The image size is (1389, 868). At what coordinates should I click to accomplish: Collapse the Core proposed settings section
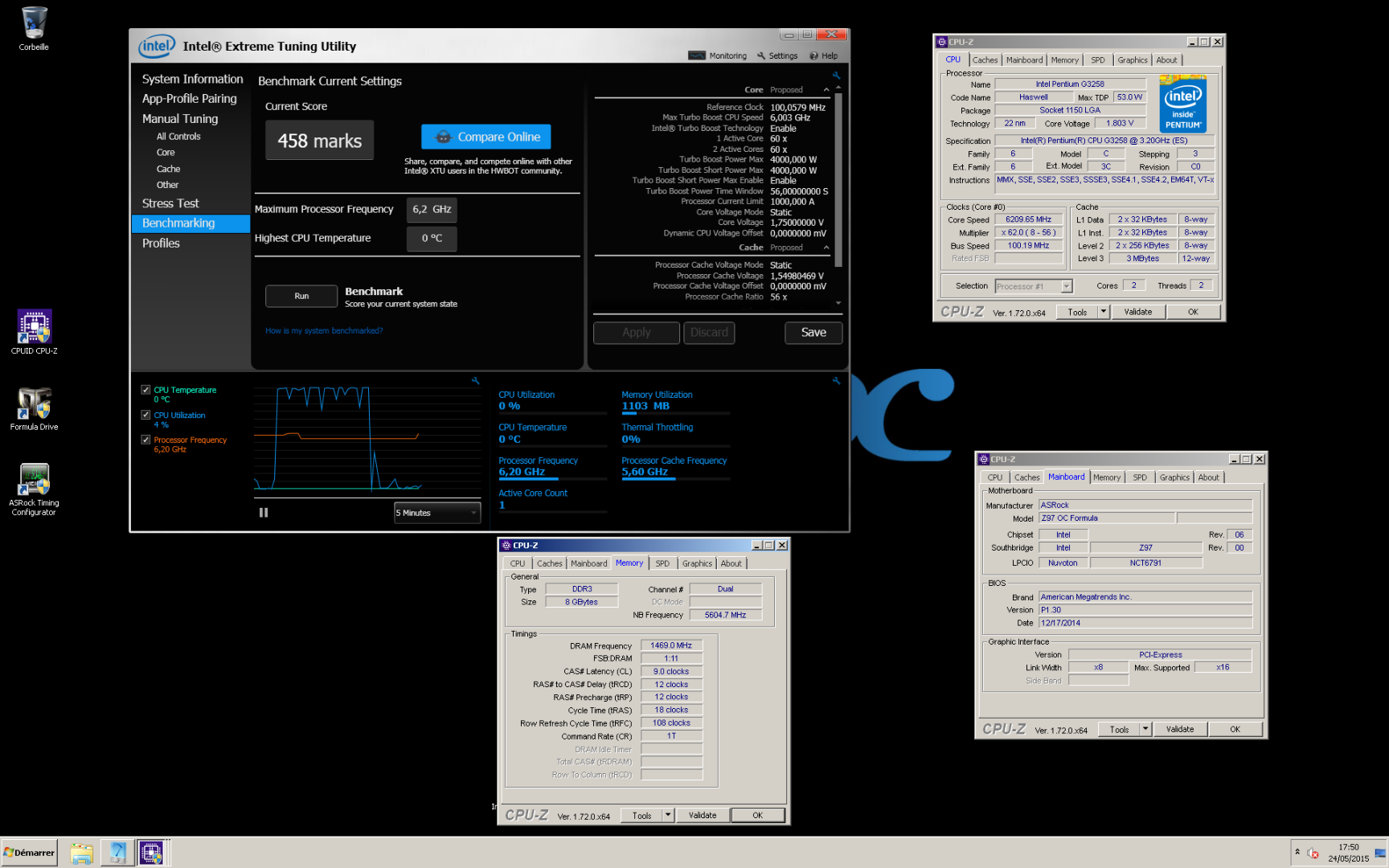(826, 90)
